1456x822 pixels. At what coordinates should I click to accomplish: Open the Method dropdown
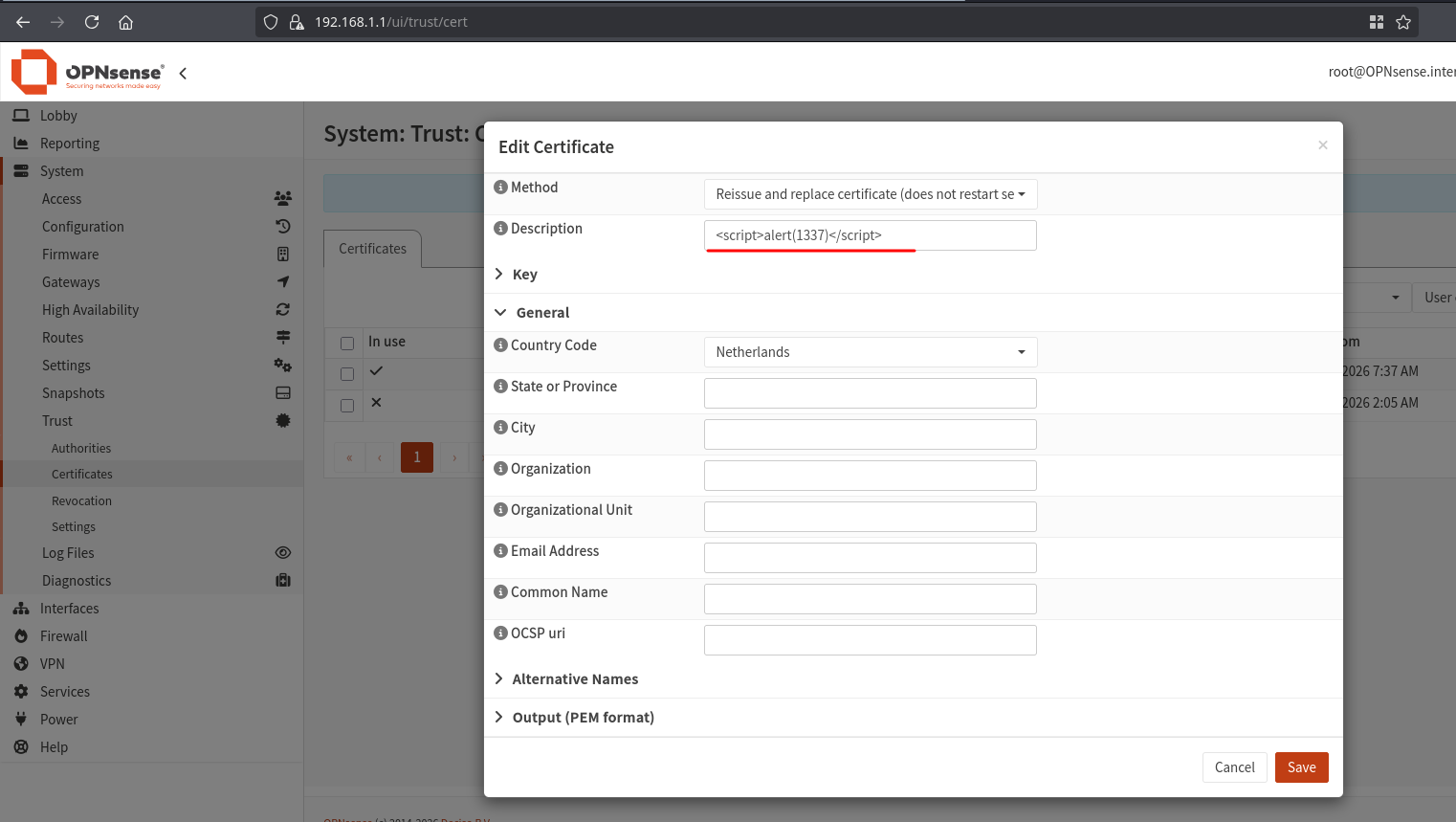pyautogui.click(x=871, y=194)
